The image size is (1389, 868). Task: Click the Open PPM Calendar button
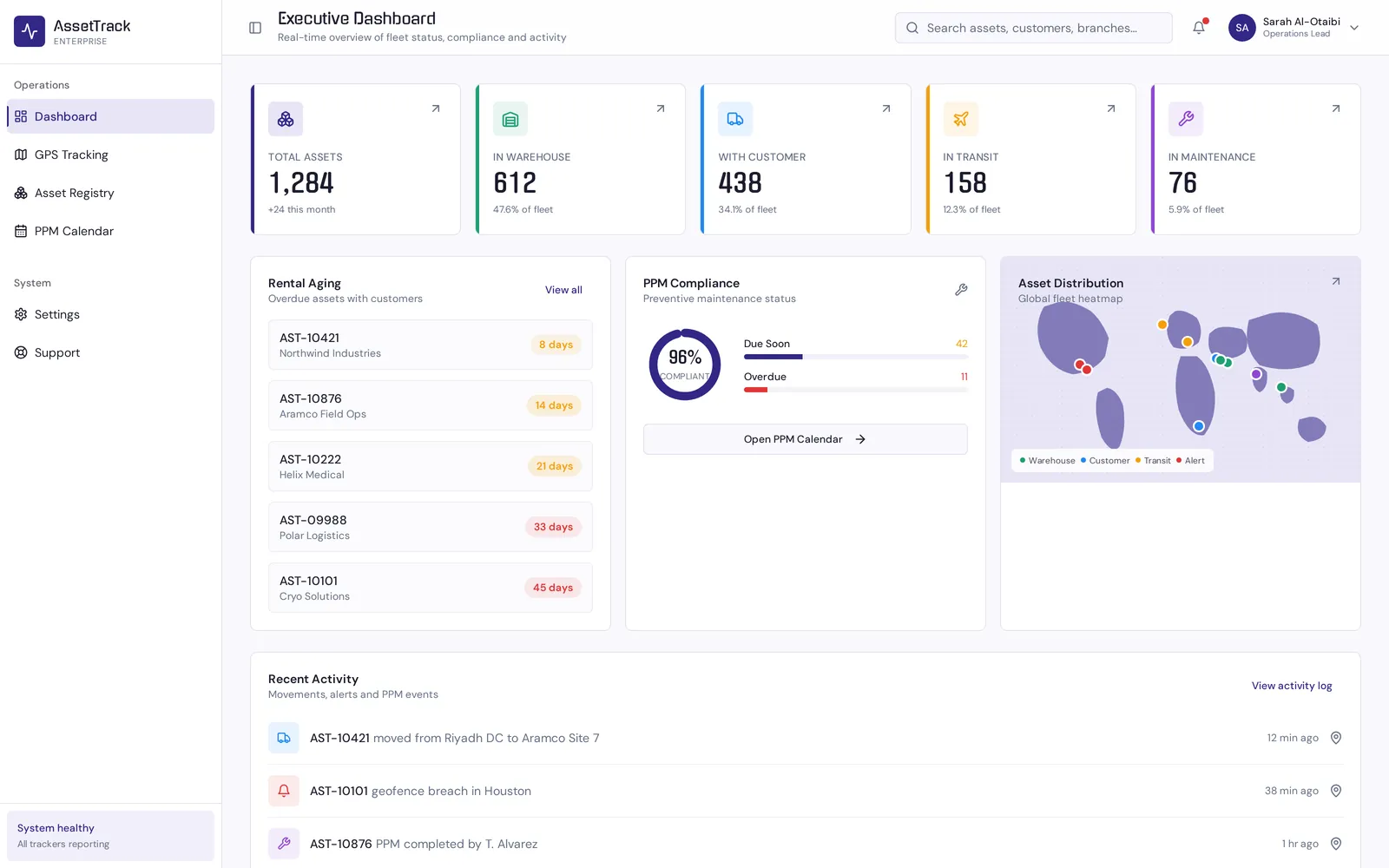point(806,439)
